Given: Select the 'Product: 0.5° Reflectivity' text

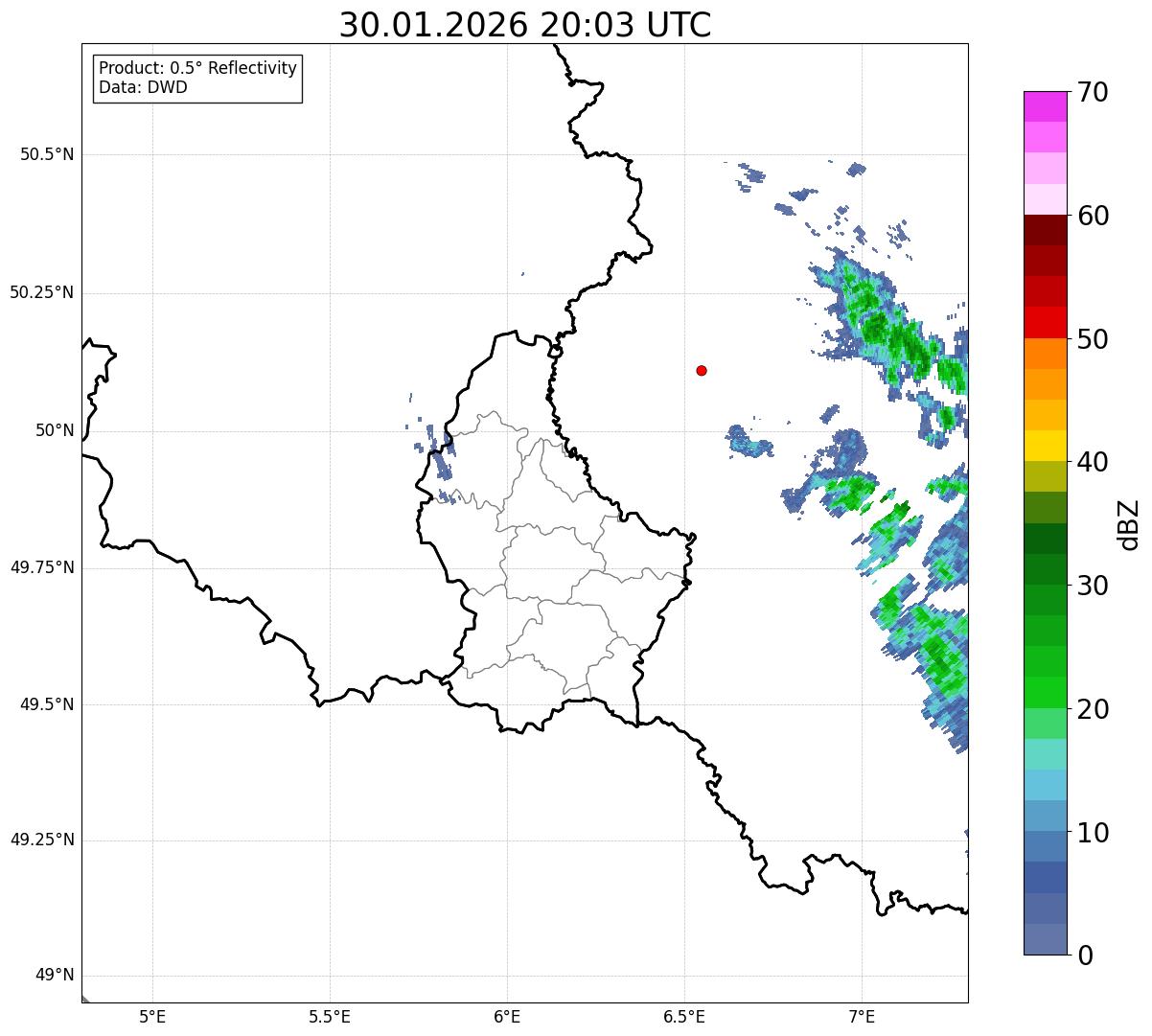Looking at the screenshot, I should tap(197, 68).
